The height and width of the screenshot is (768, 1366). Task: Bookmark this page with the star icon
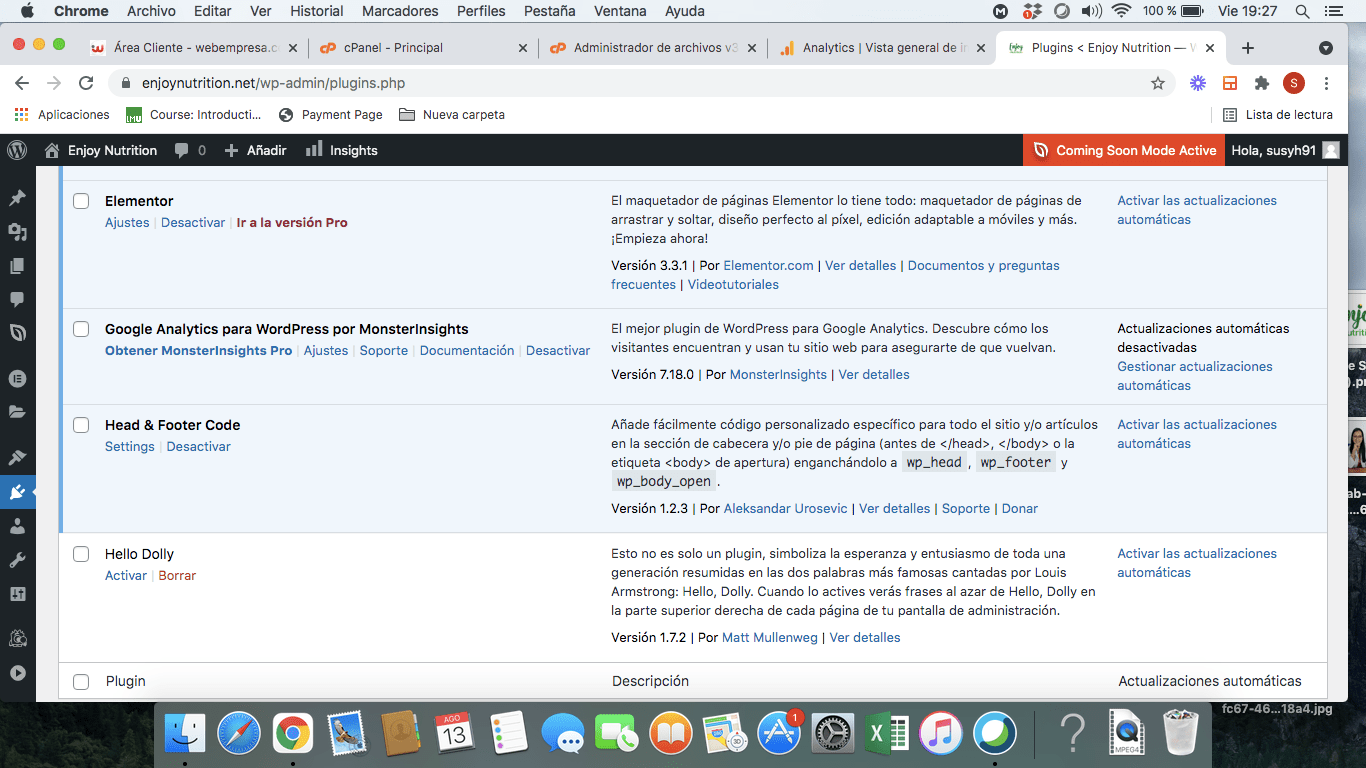click(x=1158, y=83)
